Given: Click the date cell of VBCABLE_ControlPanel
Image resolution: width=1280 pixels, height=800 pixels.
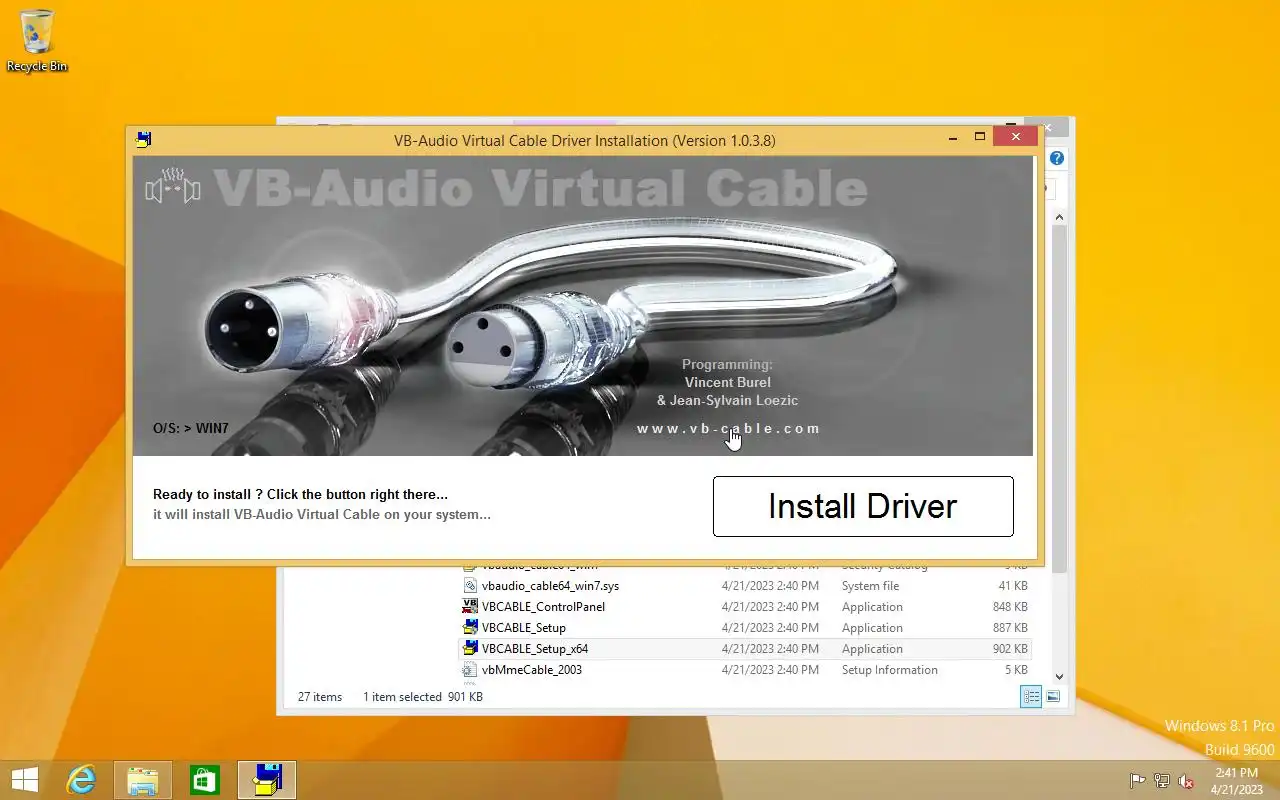Looking at the screenshot, I should (x=770, y=607).
